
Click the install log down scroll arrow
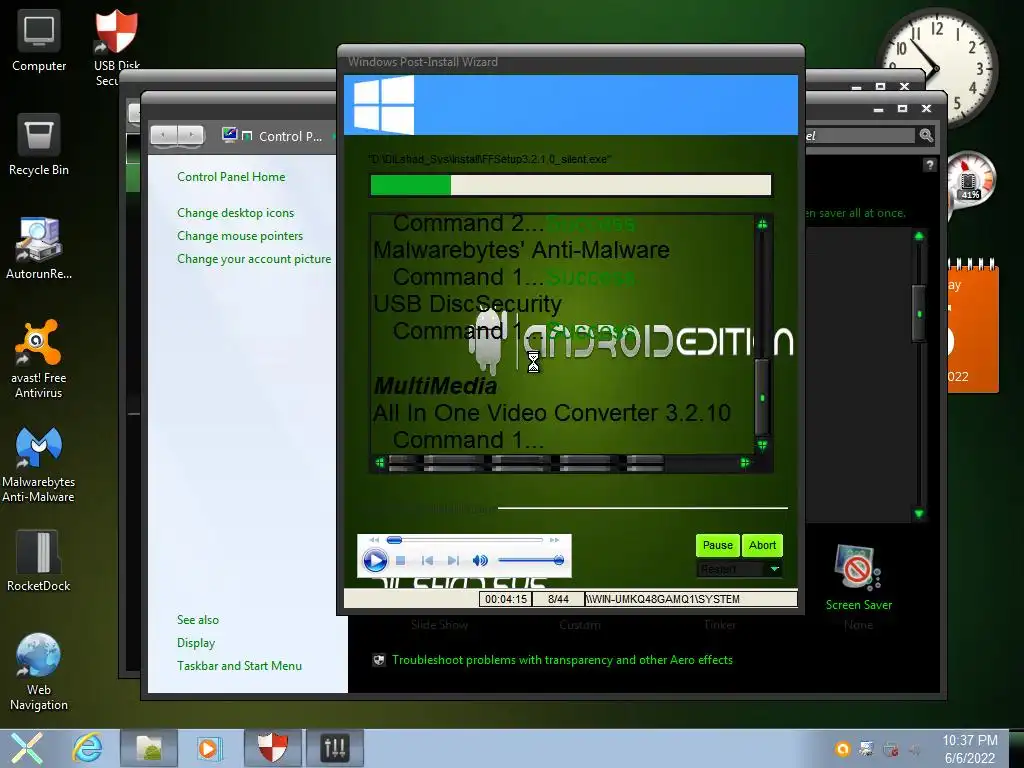click(762, 445)
